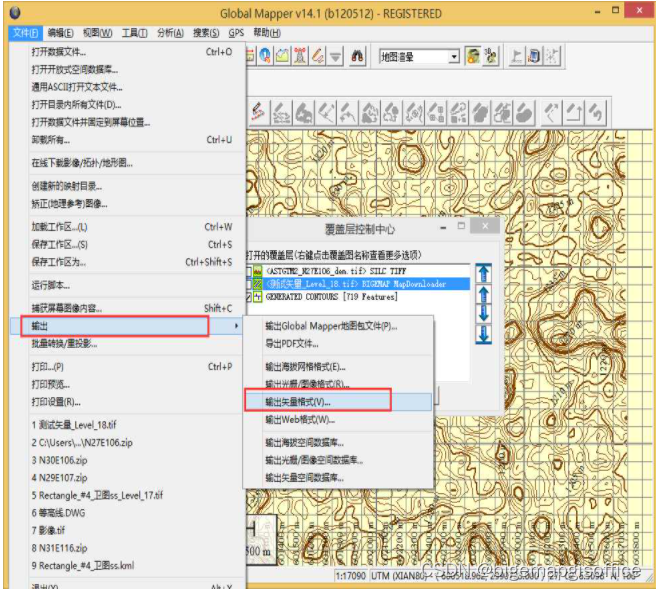Open the 地图渲晕 shader dropdown
This screenshot has height=590, width=656.
click(454, 56)
